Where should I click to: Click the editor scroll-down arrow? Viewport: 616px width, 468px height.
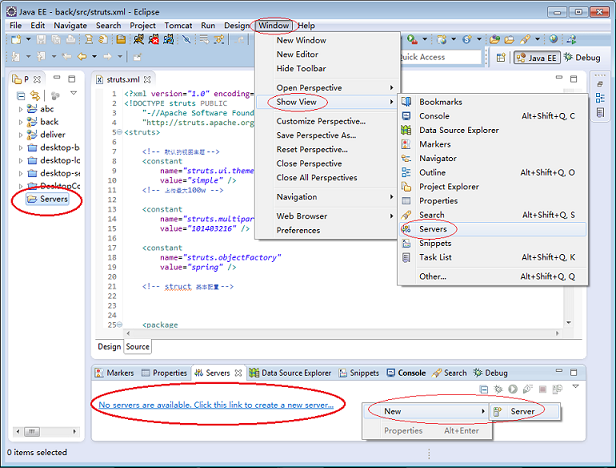tap(569, 323)
